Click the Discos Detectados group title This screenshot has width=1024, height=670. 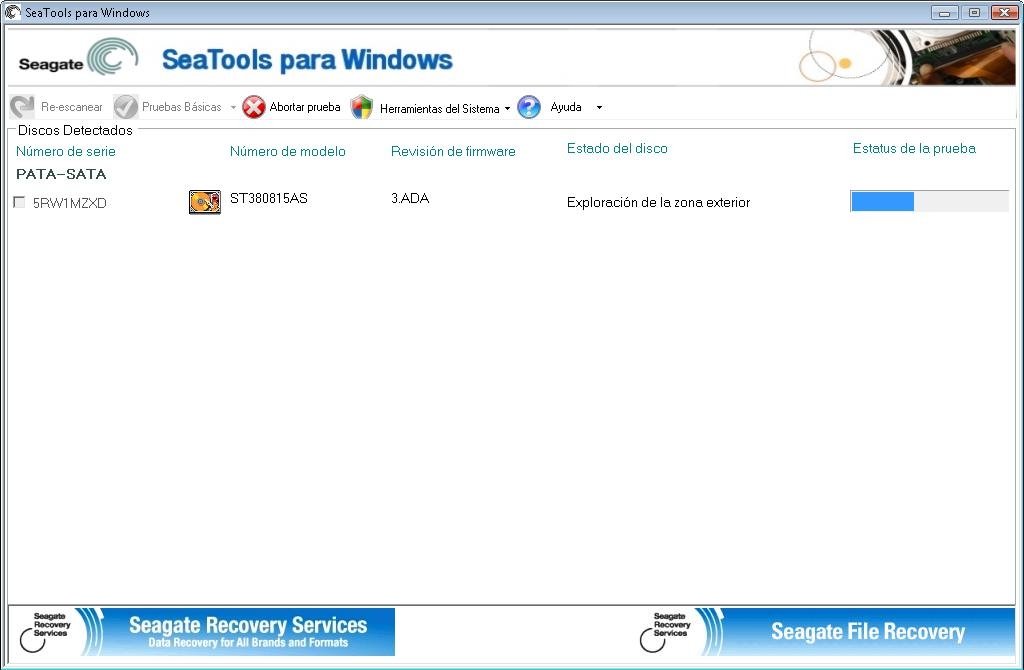tap(75, 131)
